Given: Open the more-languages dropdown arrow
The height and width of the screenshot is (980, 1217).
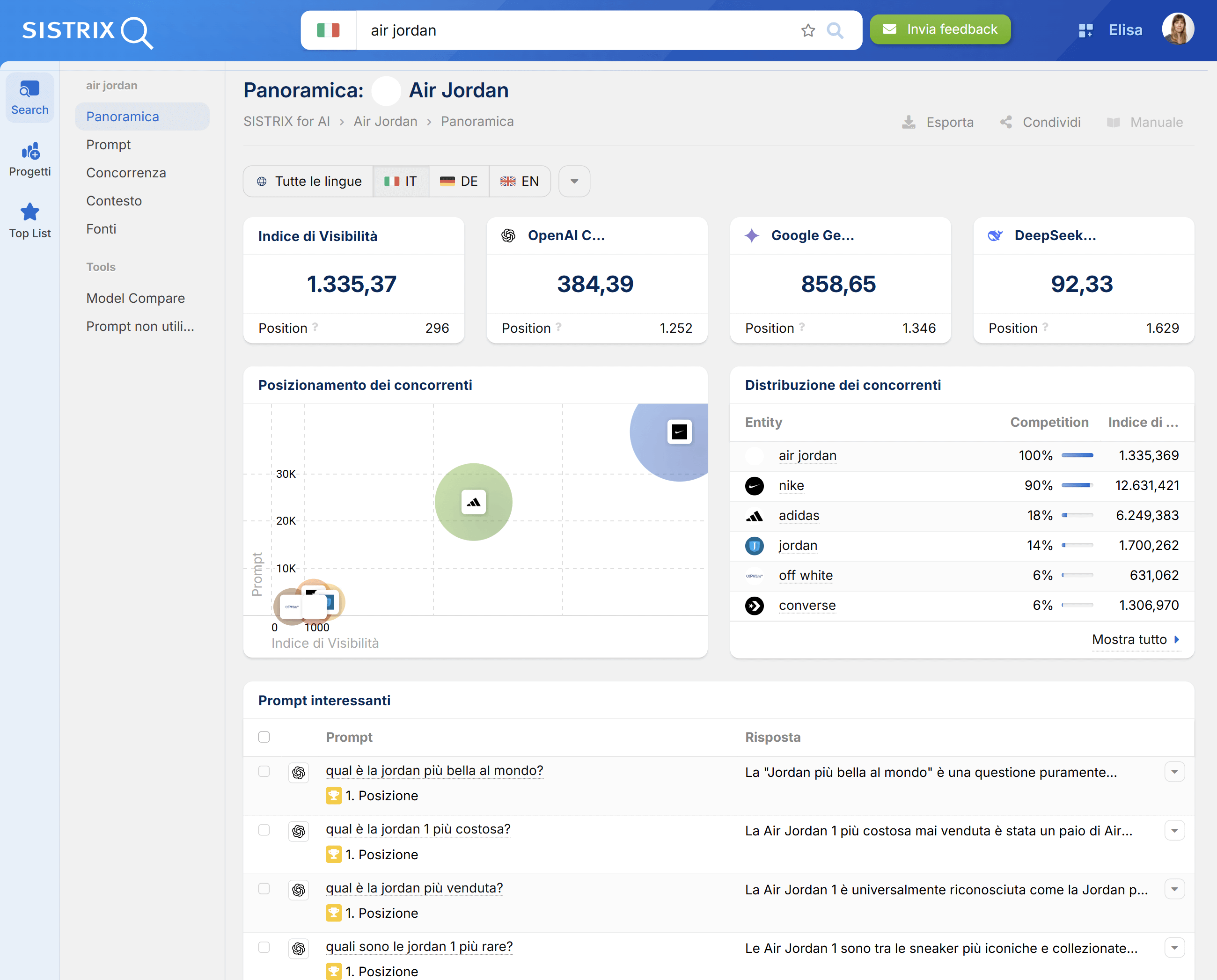Looking at the screenshot, I should click(x=574, y=181).
